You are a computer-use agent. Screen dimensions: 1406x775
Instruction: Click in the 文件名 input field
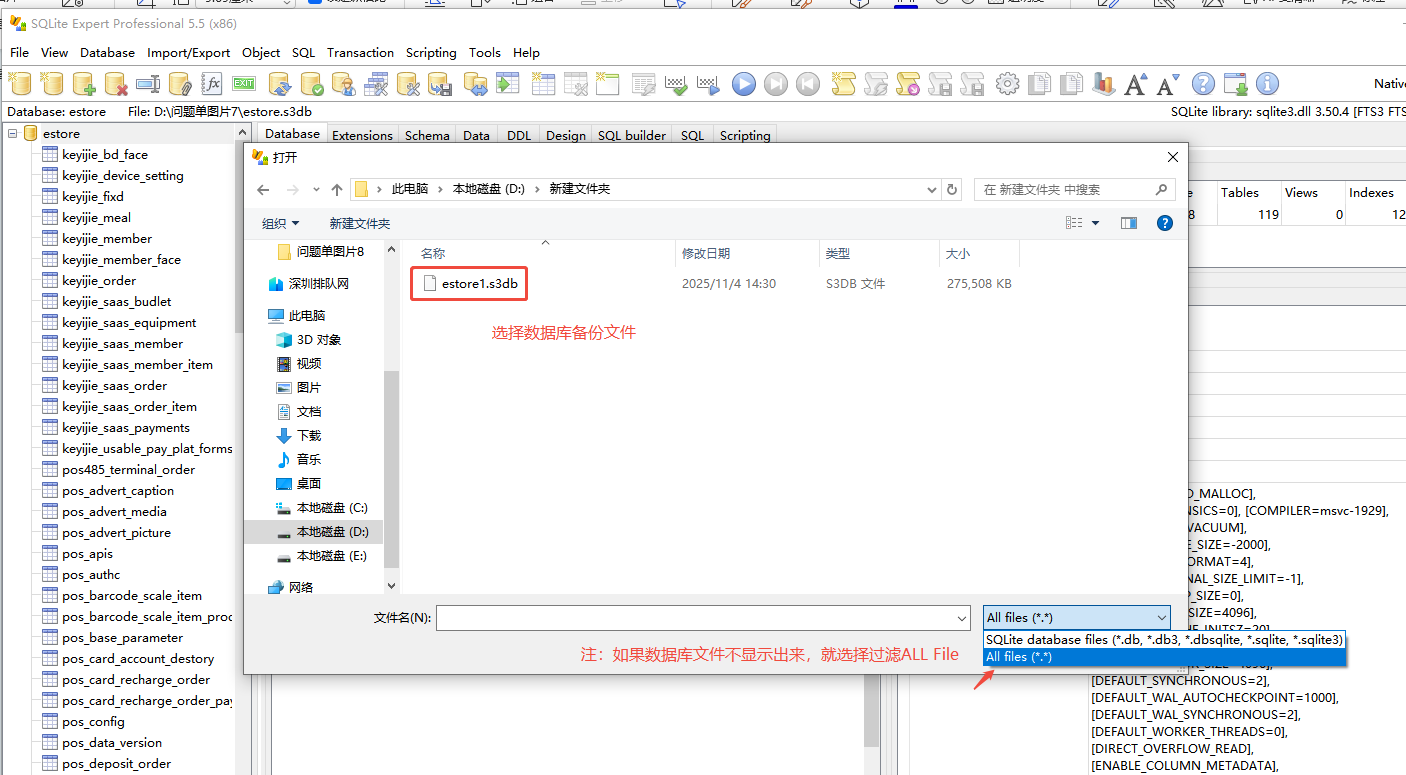coord(694,618)
